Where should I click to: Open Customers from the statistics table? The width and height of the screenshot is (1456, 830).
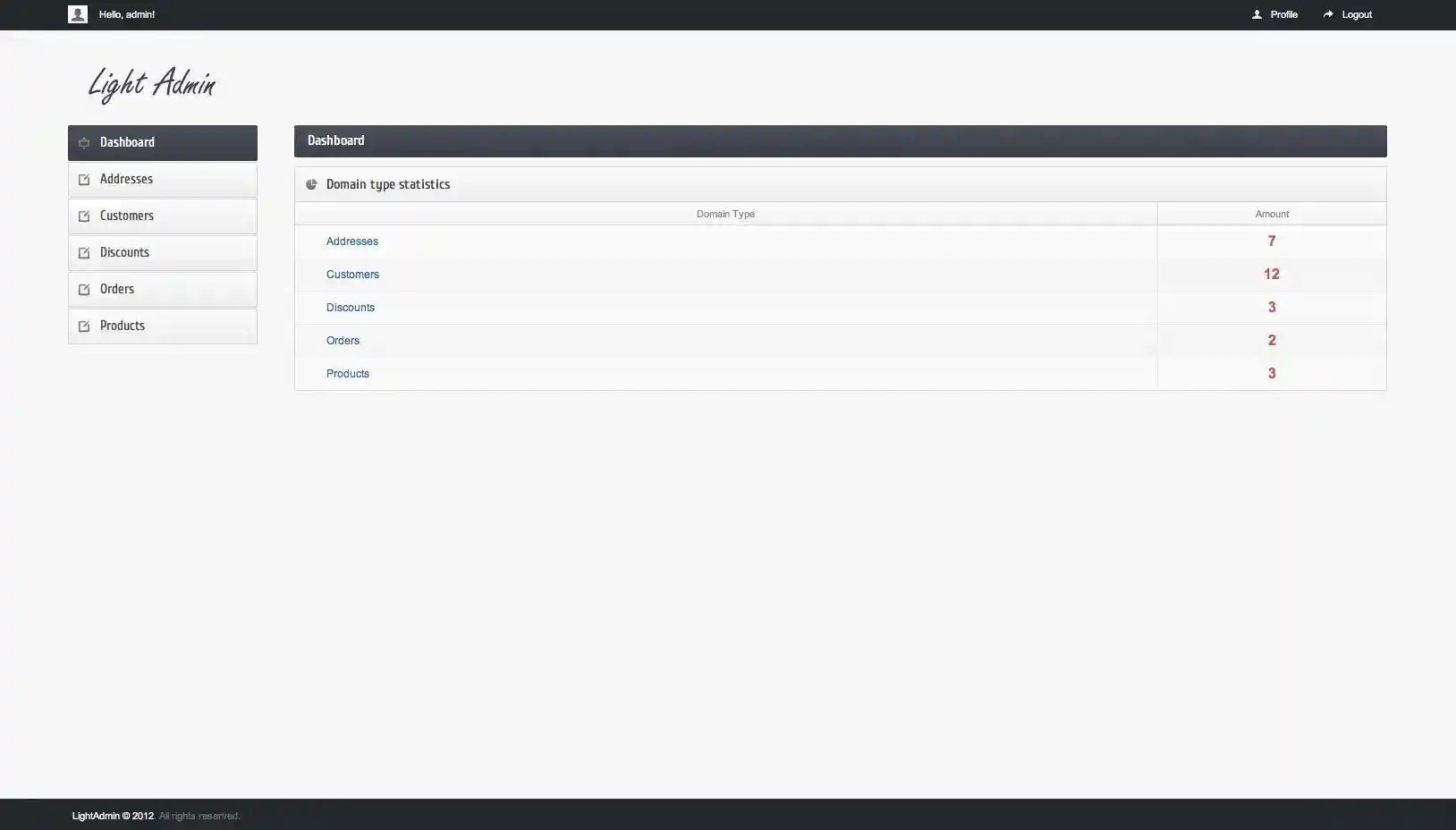[x=352, y=275]
